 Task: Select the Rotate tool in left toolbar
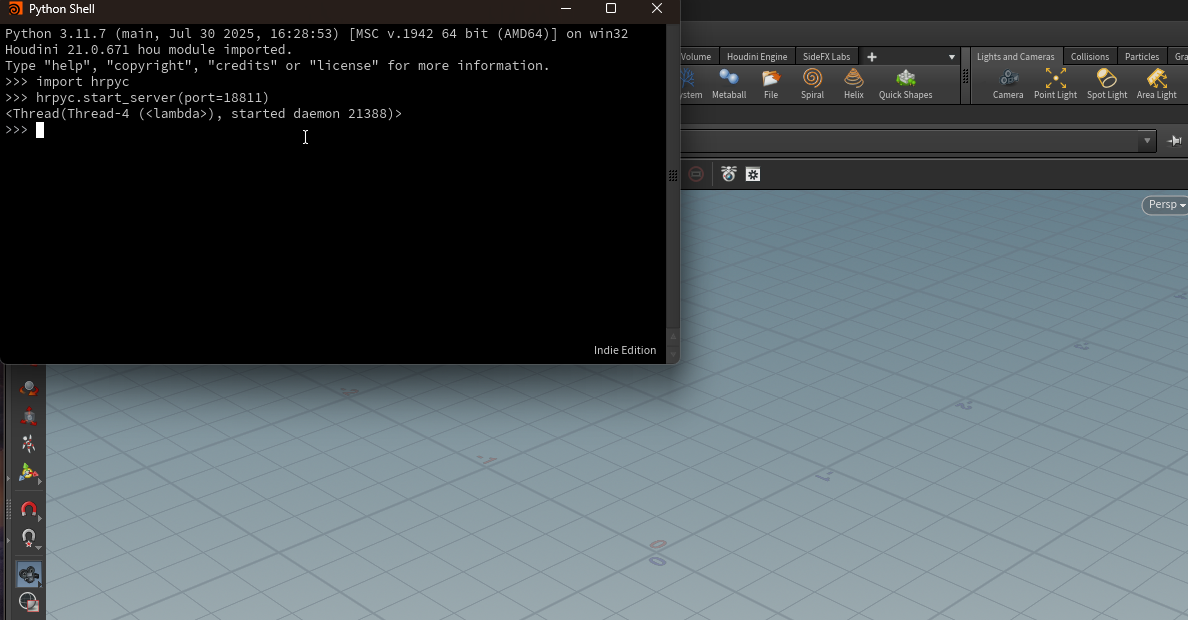[x=29, y=389]
